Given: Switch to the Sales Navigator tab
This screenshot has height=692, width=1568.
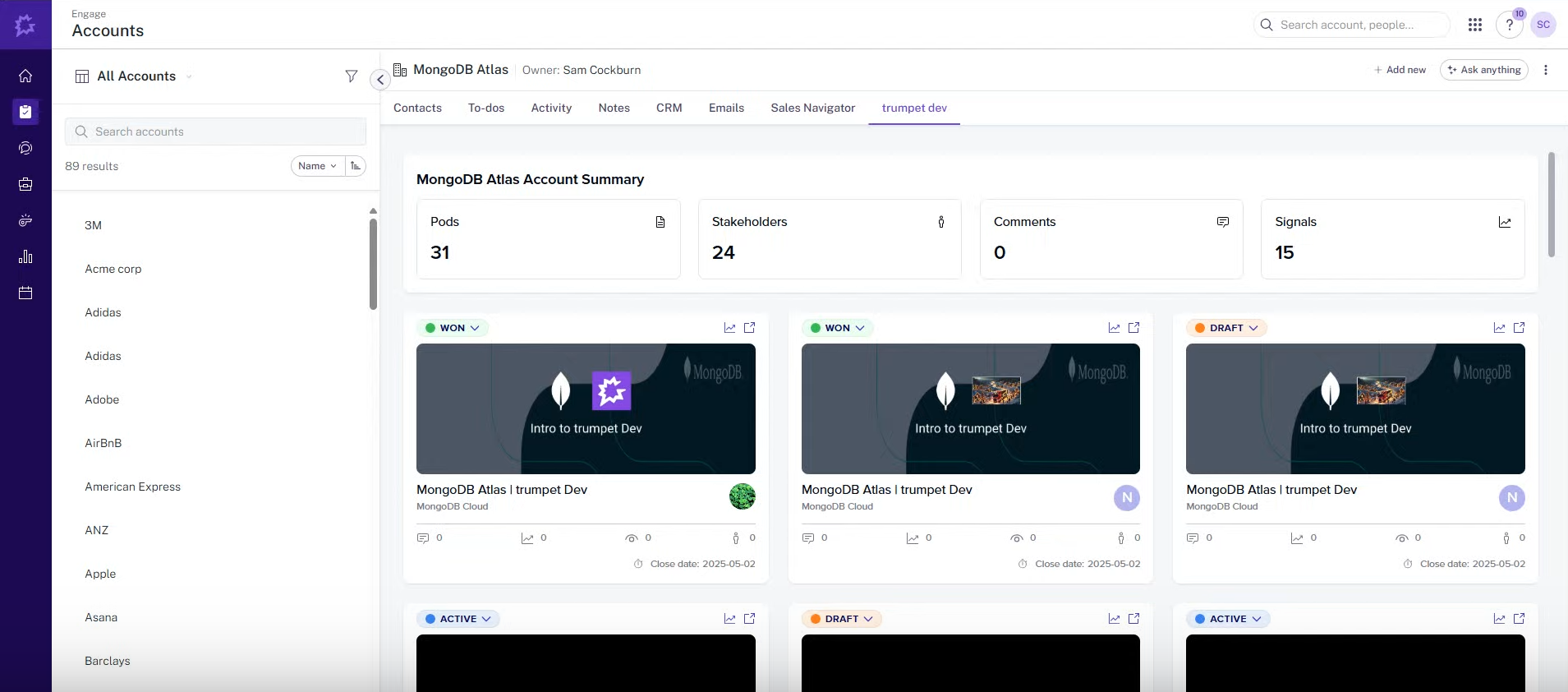Looking at the screenshot, I should (812, 108).
